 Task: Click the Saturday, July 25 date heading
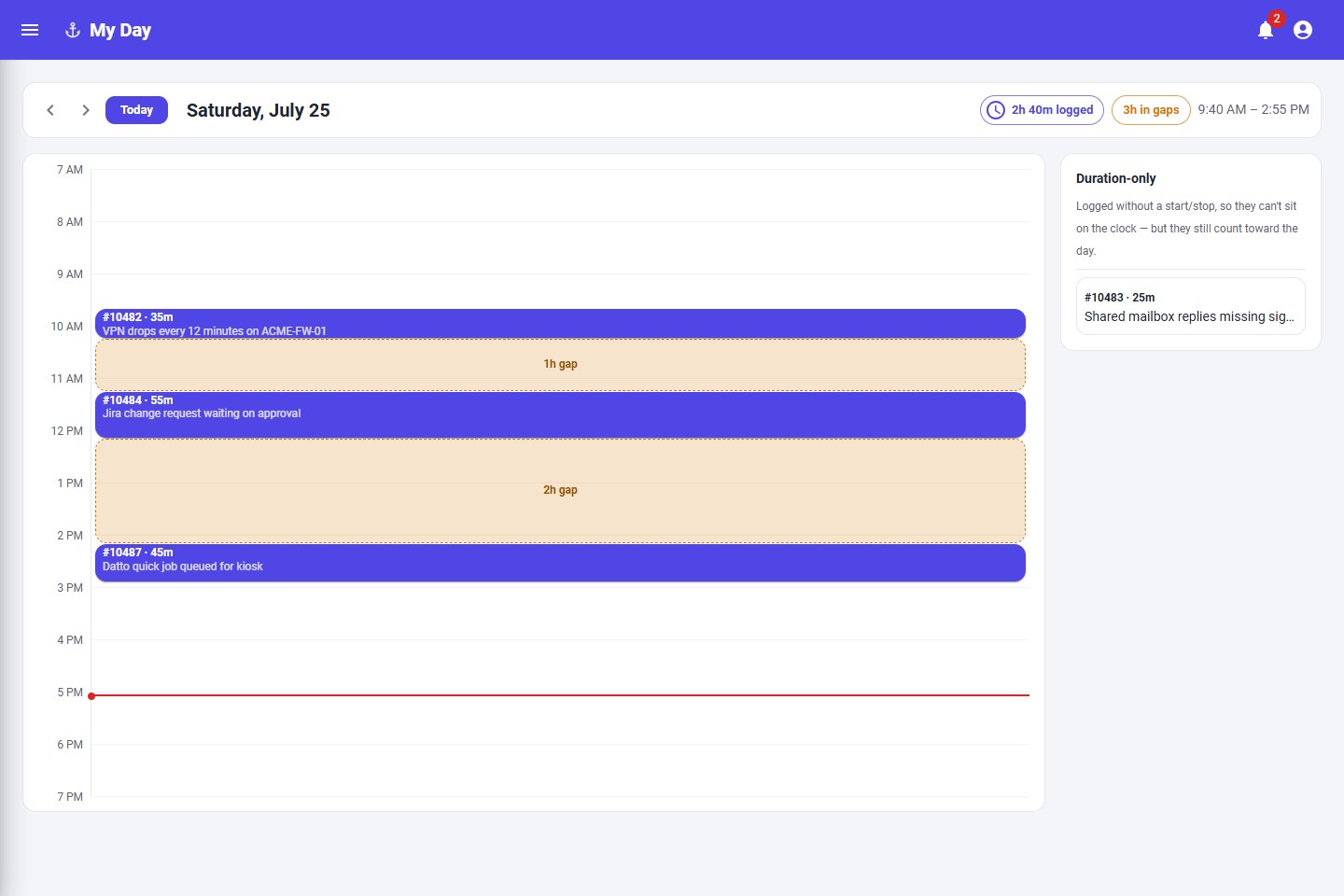pyautogui.click(x=259, y=110)
